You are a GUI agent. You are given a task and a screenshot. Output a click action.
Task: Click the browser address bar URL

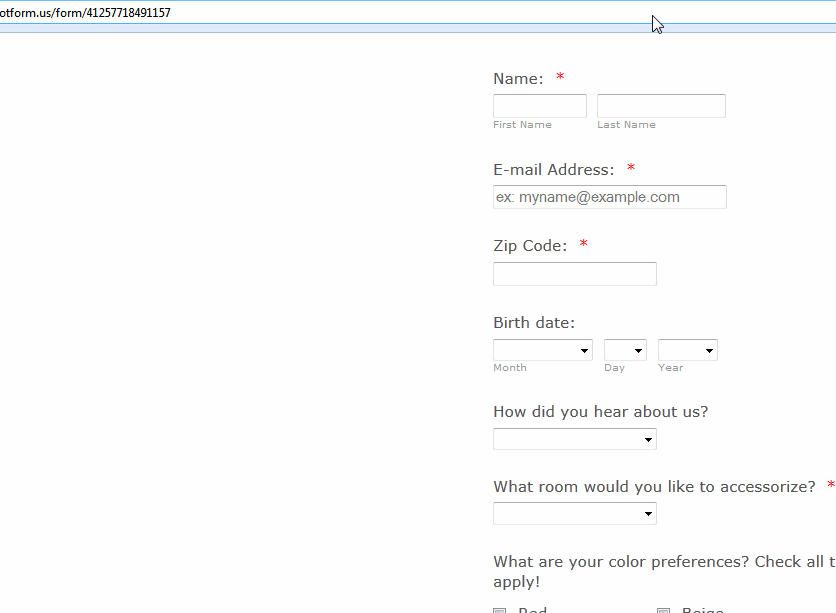pos(87,12)
